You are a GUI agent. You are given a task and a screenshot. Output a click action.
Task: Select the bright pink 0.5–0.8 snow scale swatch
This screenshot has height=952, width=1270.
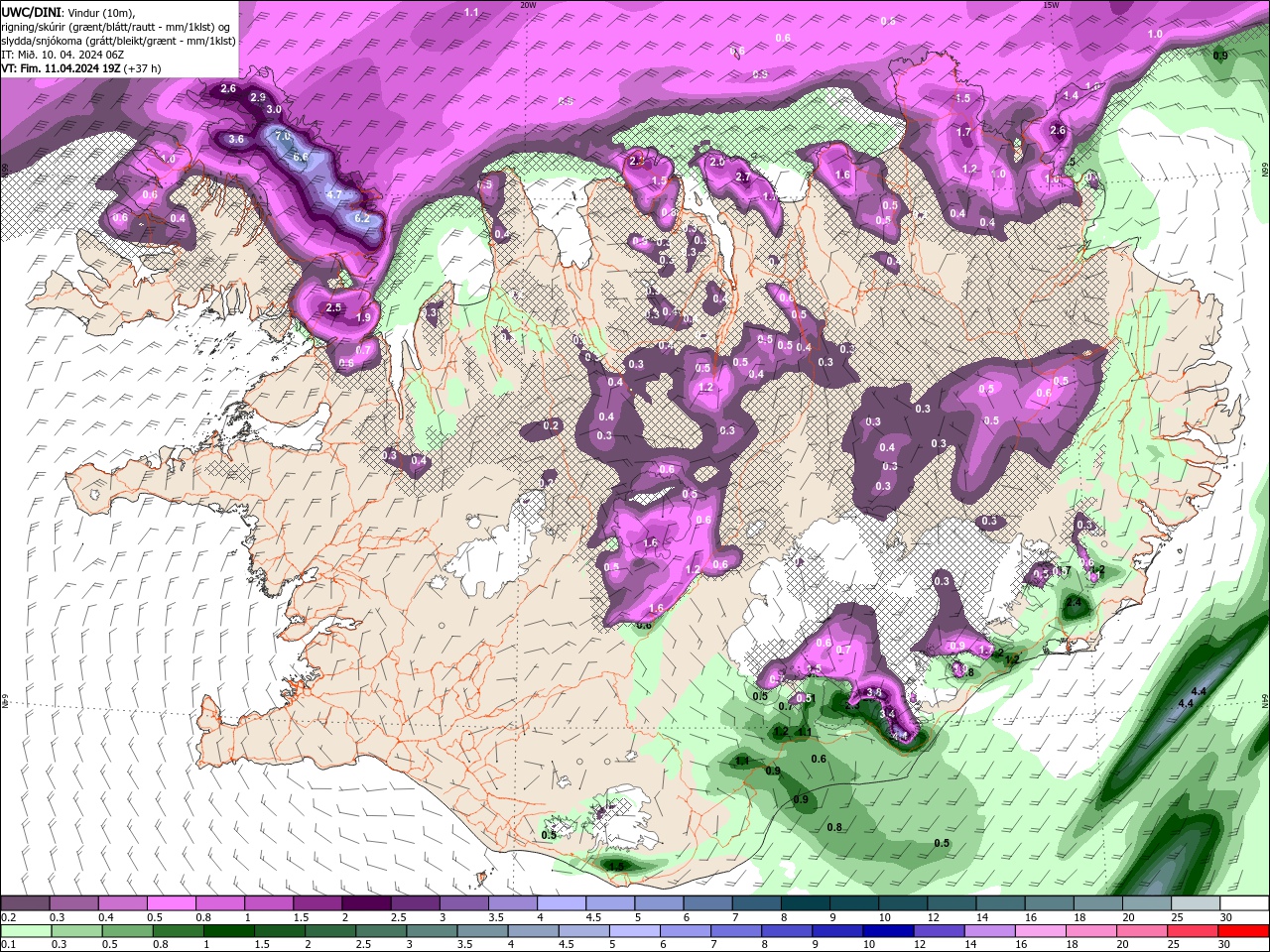(x=171, y=903)
